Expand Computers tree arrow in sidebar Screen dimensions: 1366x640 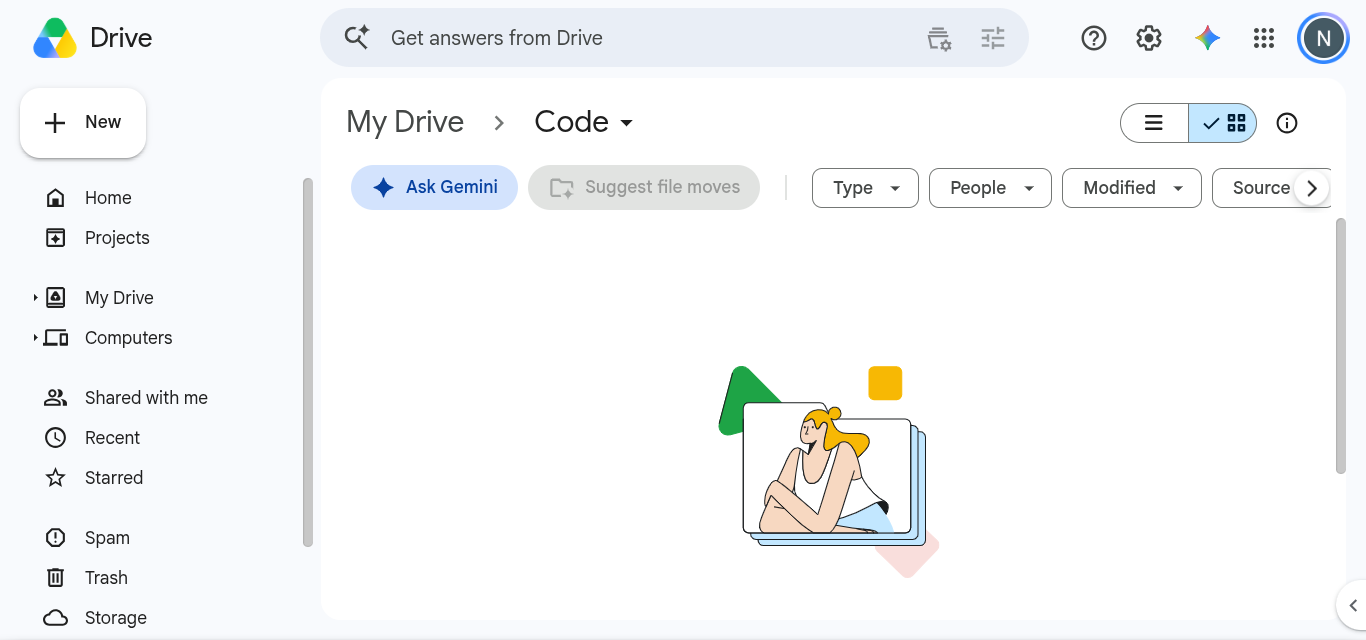[x=35, y=338]
